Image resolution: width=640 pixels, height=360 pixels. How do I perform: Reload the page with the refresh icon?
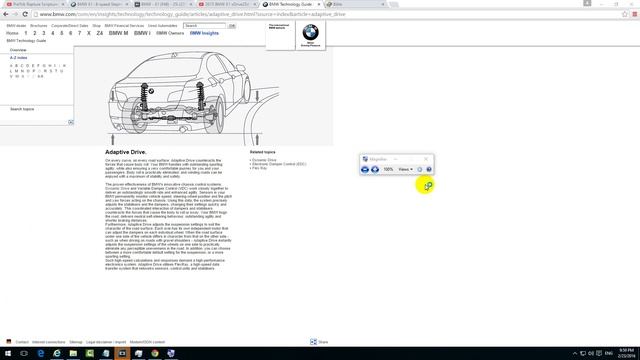pyautogui.click(x=25, y=14)
